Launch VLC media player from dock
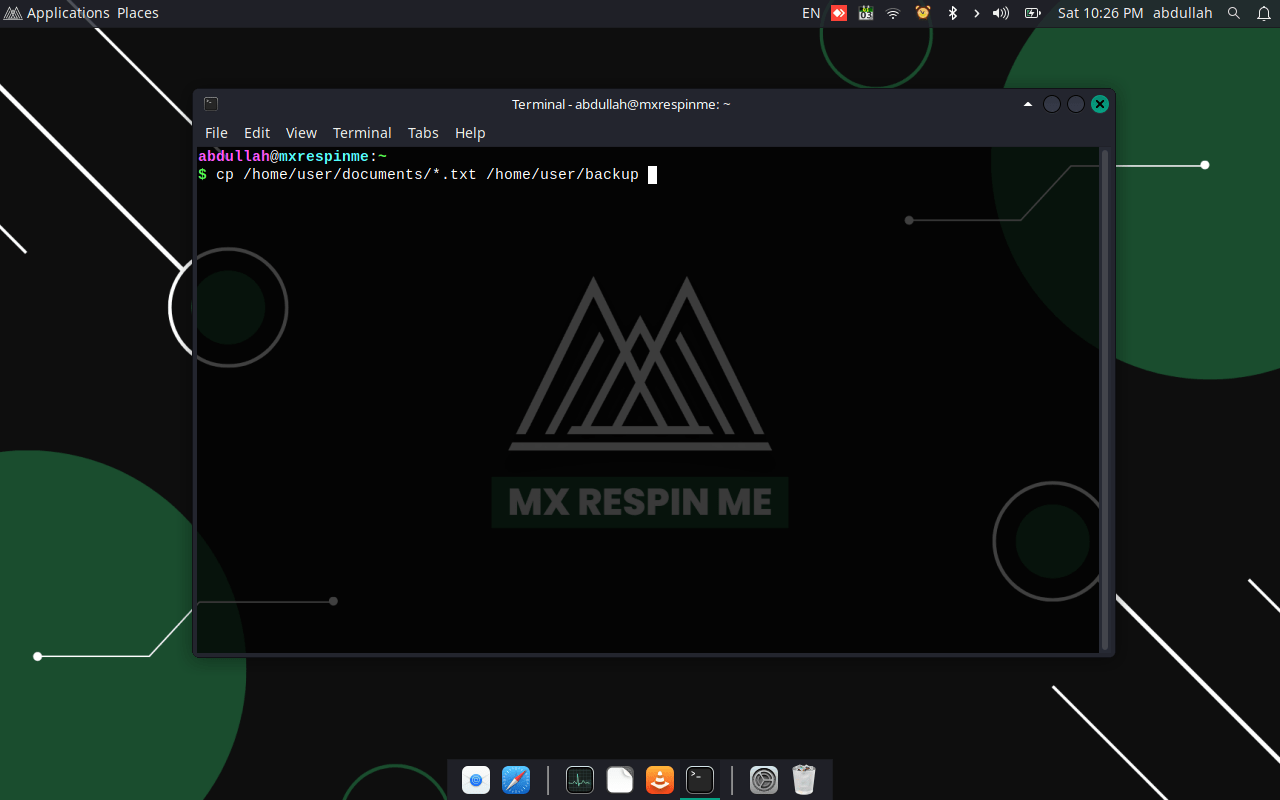Viewport: 1280px width, 800px height. (660, 780)
